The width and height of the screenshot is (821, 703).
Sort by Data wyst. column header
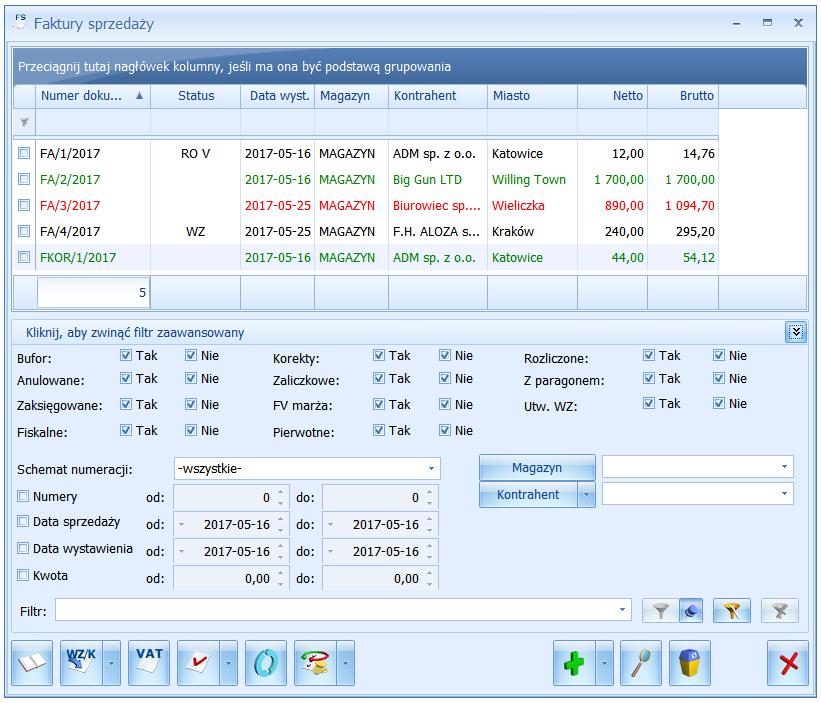(x=278, y=96)
